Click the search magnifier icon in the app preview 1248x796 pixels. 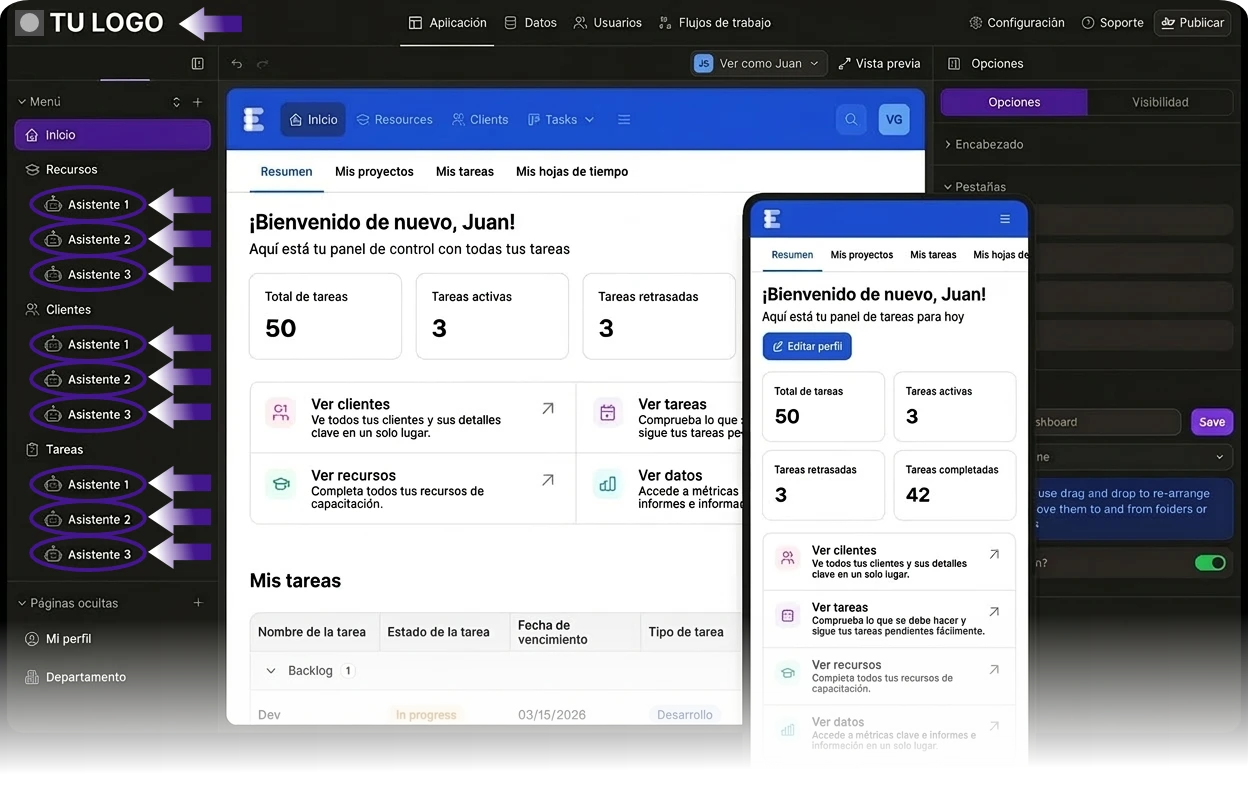coord(851,119)
